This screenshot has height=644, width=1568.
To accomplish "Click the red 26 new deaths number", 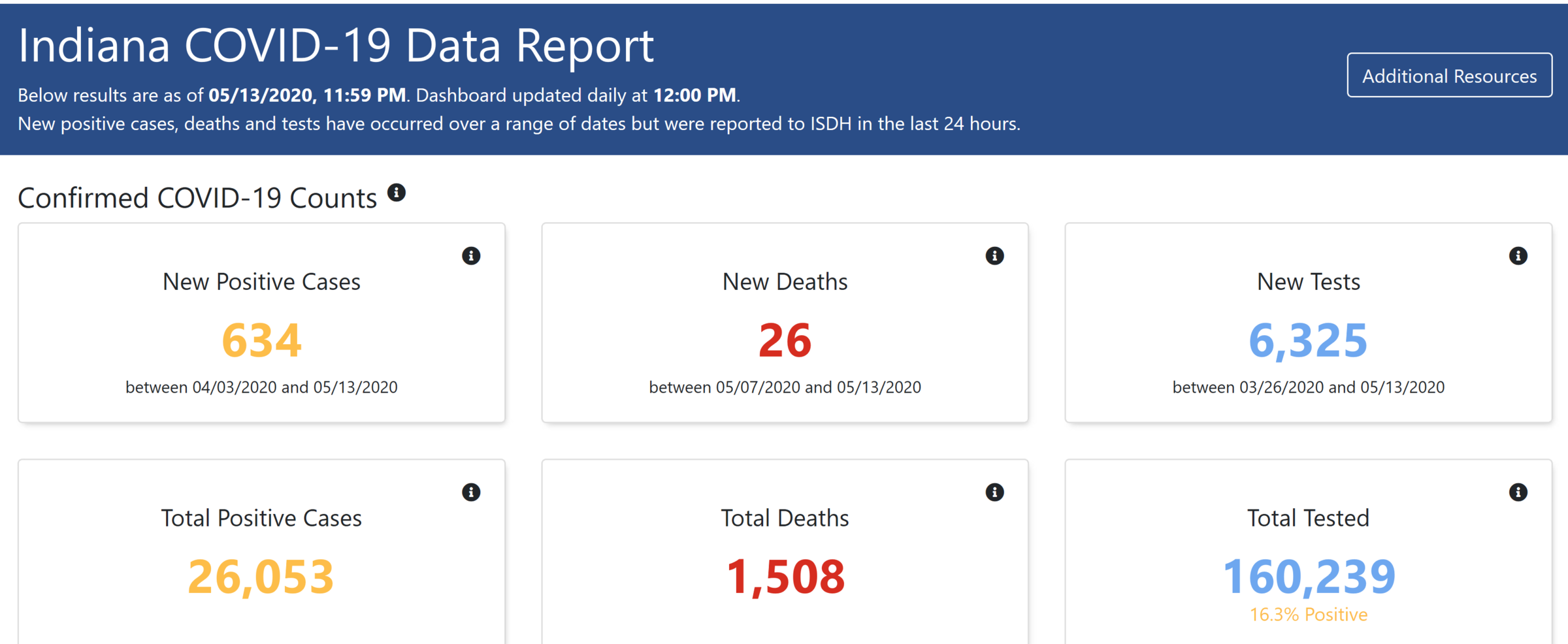I will click(785, 340).
